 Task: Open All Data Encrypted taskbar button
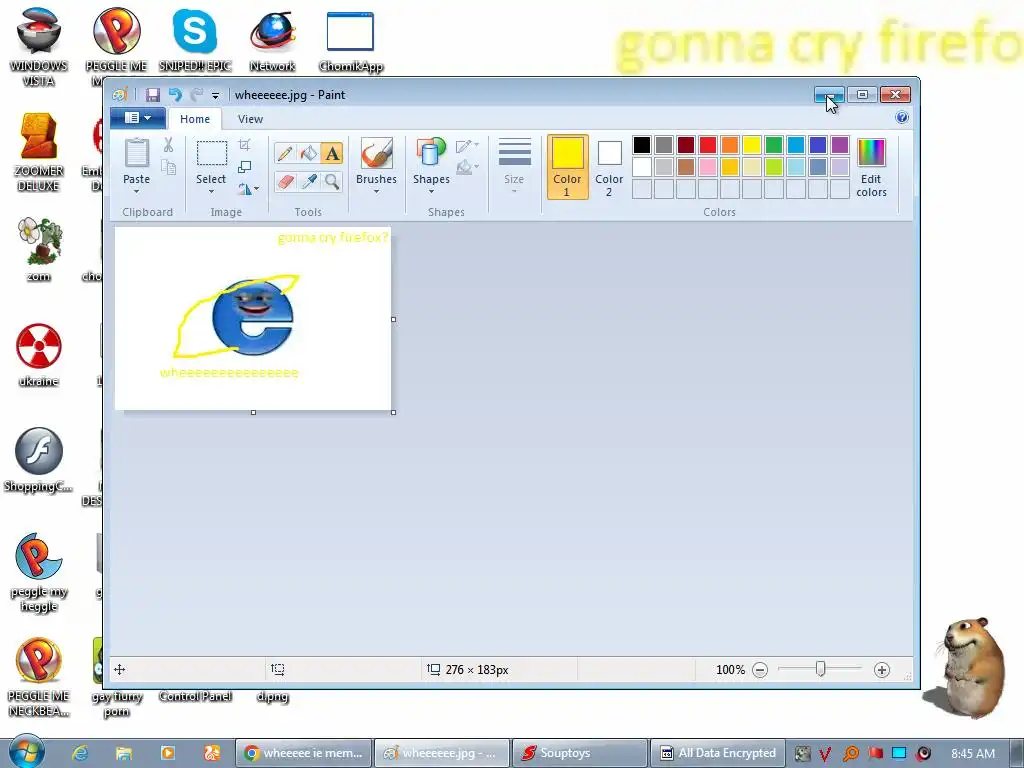(x=718, y=753)
